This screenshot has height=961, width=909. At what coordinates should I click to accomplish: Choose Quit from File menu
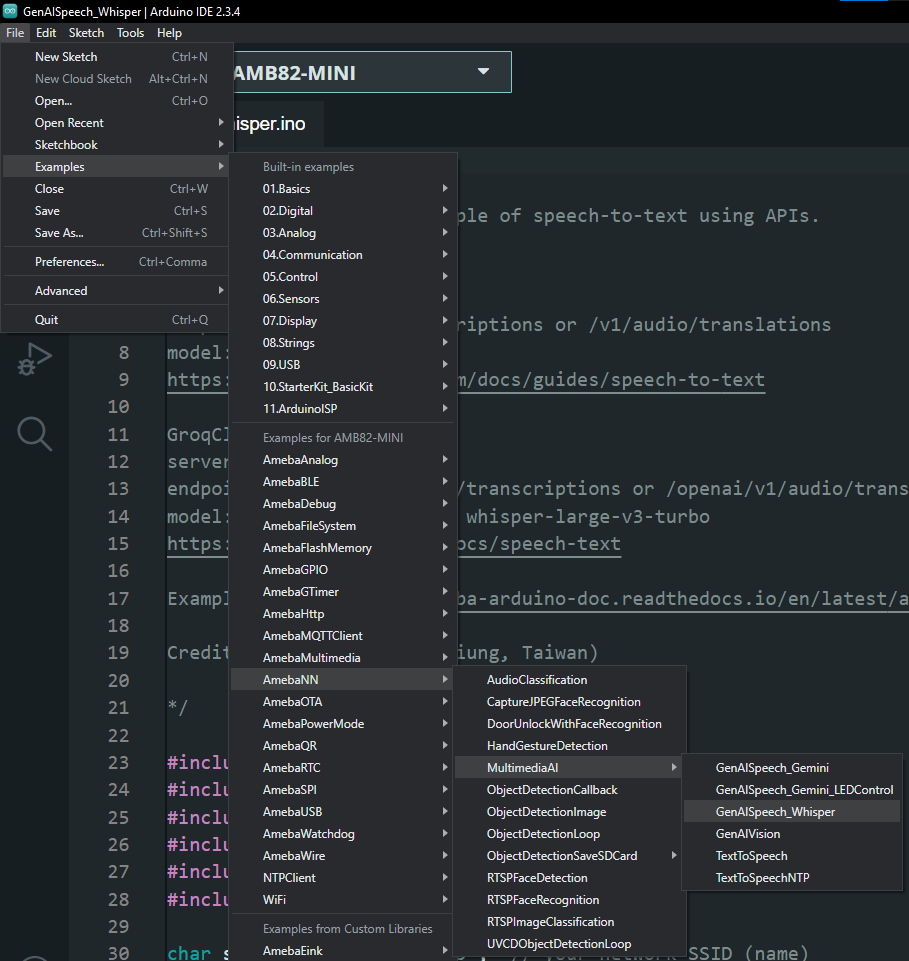tap(116, 319)
